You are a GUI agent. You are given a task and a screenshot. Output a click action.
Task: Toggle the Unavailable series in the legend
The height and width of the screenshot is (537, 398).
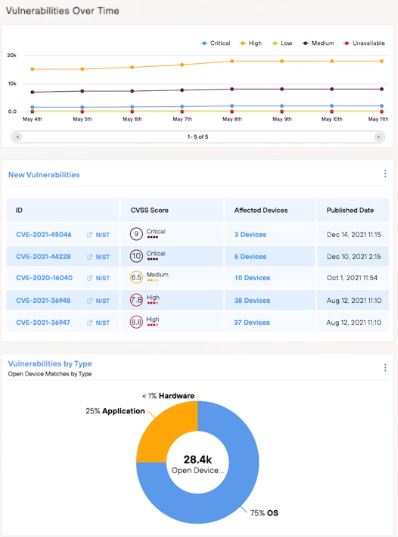click(364, 43)
